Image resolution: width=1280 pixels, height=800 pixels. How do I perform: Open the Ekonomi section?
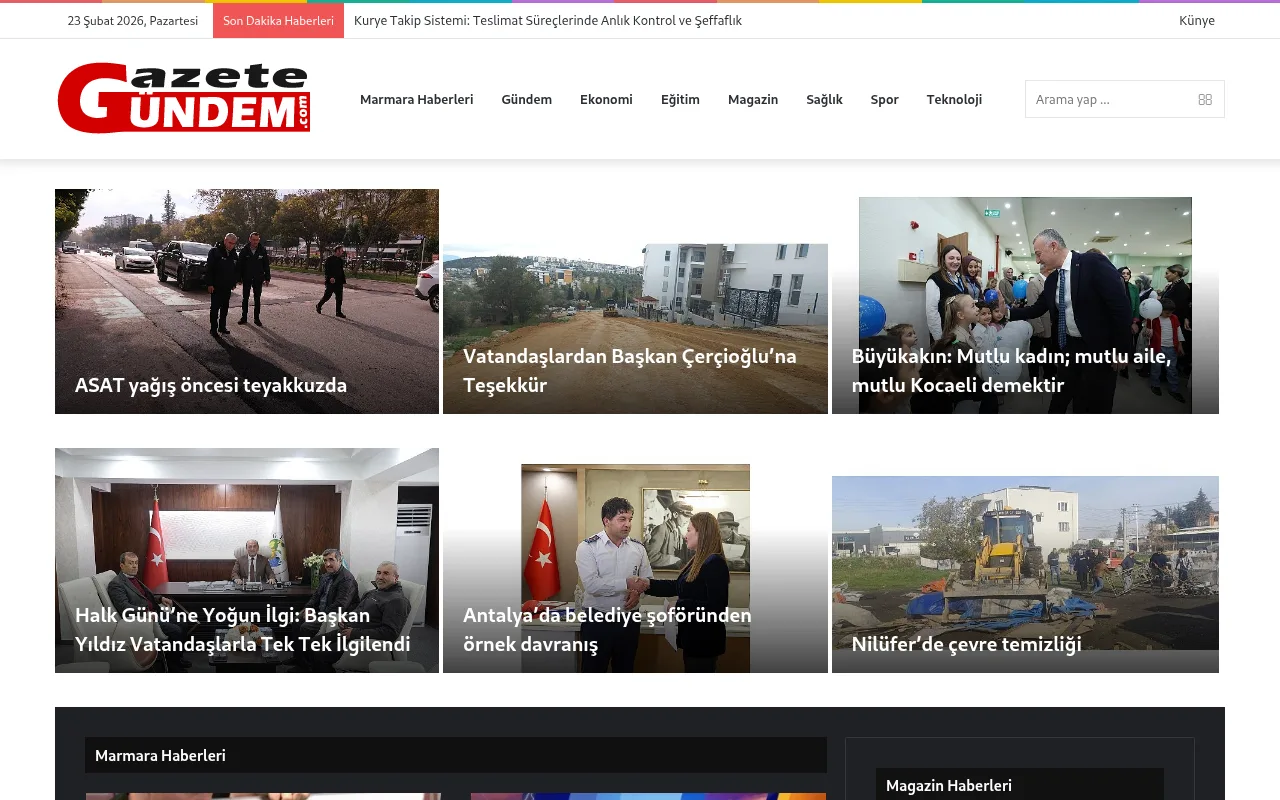click(x=606, y=99)
